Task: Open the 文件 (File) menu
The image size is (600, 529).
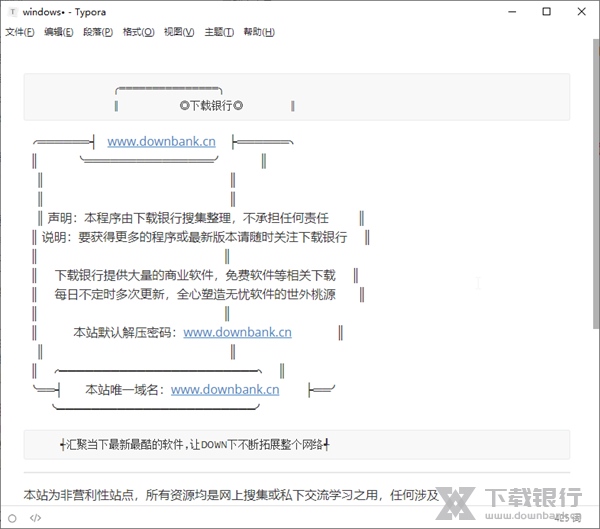Action: click(19, 32)
